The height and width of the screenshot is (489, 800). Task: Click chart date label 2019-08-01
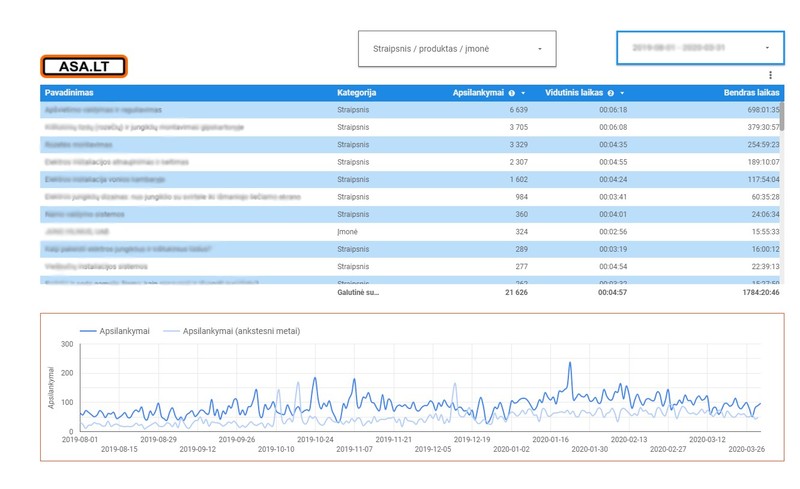coord(80,439)
